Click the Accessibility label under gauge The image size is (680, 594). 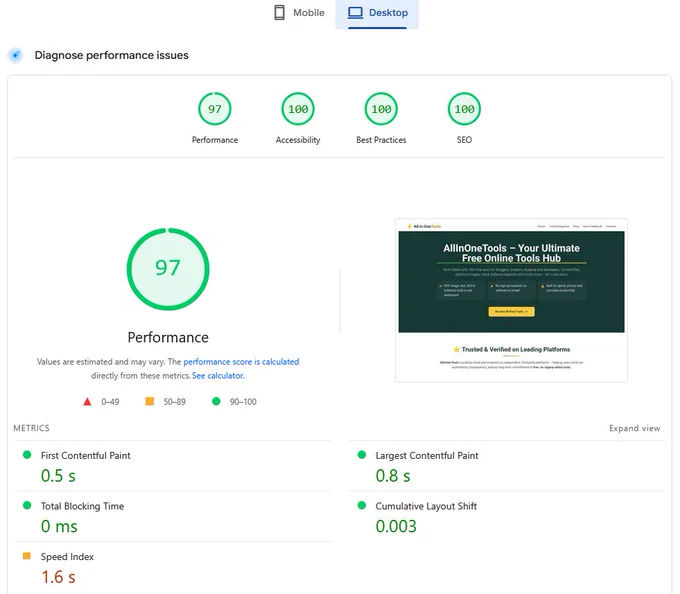(x=298, y=140)
